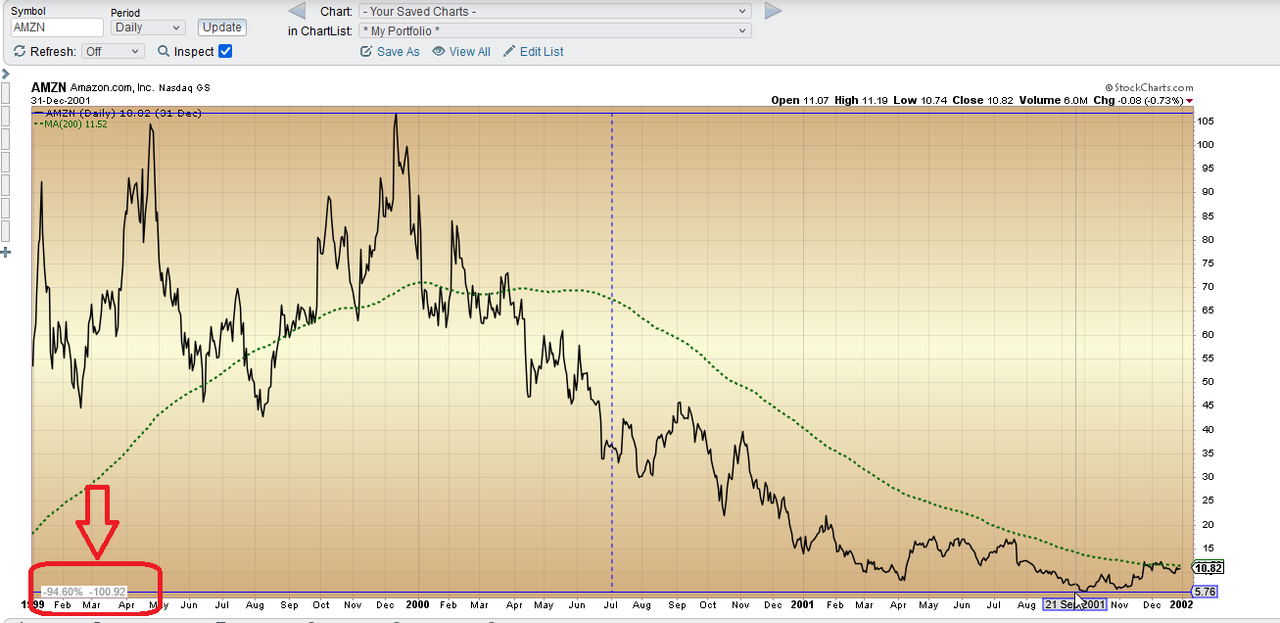The height and width of the screenshot is (623, 1280).
Task: Click the in ChartList label
Action: point(320,31)
